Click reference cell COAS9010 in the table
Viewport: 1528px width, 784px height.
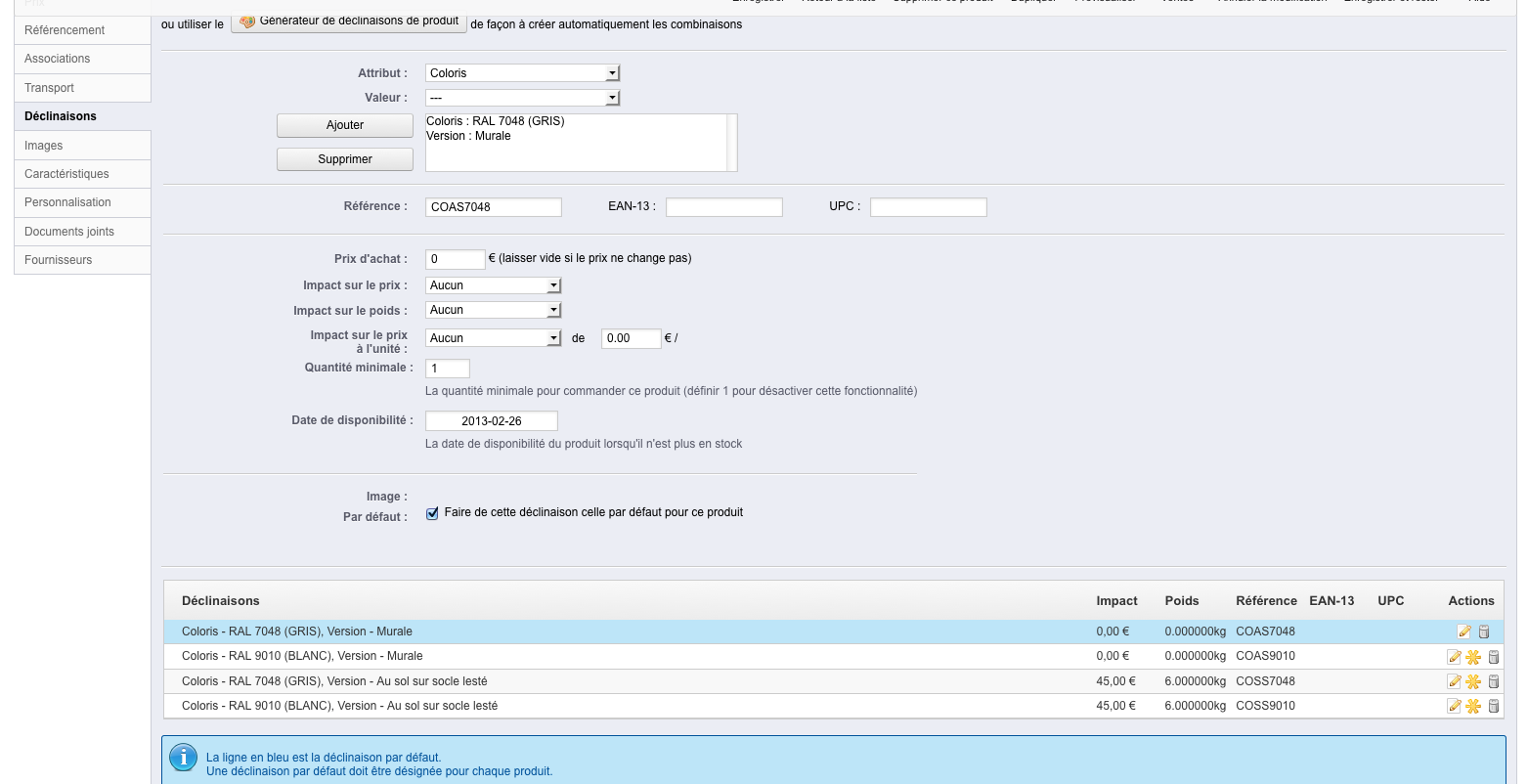[x=1265, y=656]
